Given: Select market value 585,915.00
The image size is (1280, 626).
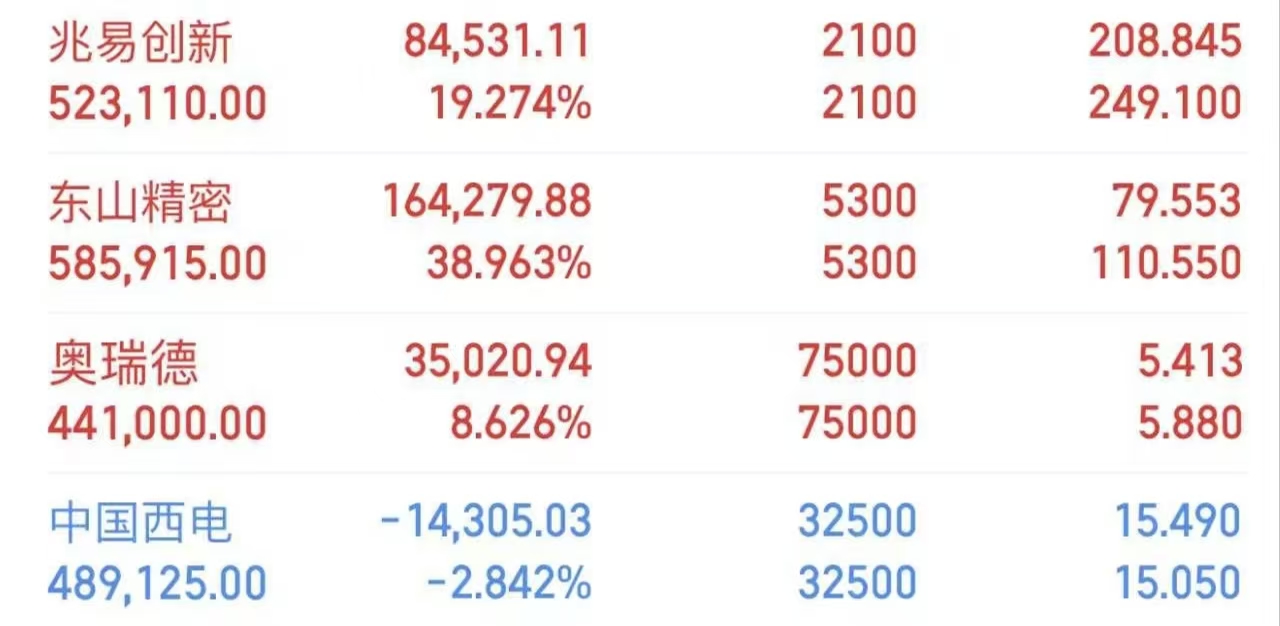Looking at the screenshot, I should coord(158,264).
